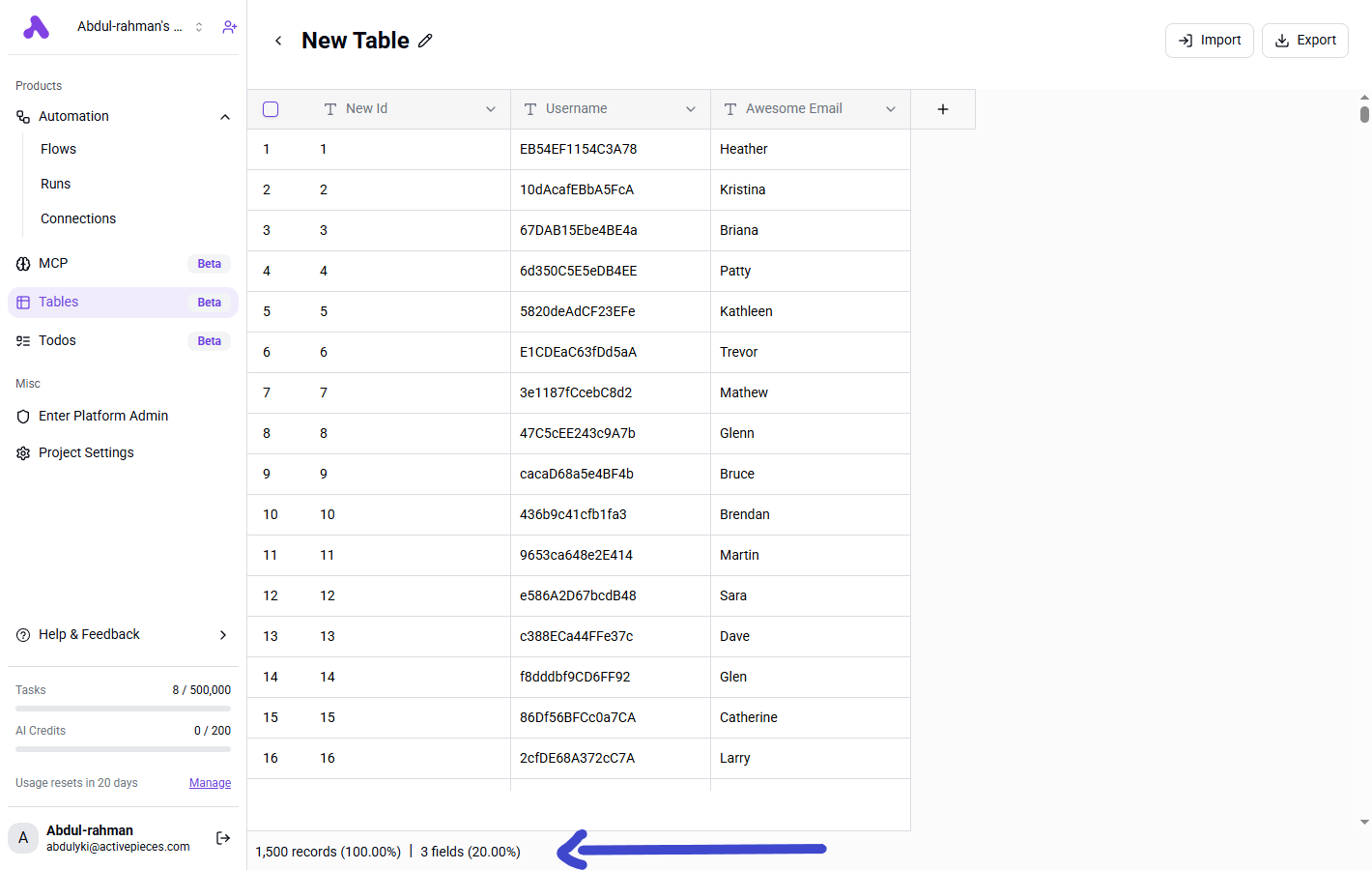1372x870 pixels.
Task: Click username cell 67DAB15Ebe4BE4a
Action: click(x=611, y=230)
